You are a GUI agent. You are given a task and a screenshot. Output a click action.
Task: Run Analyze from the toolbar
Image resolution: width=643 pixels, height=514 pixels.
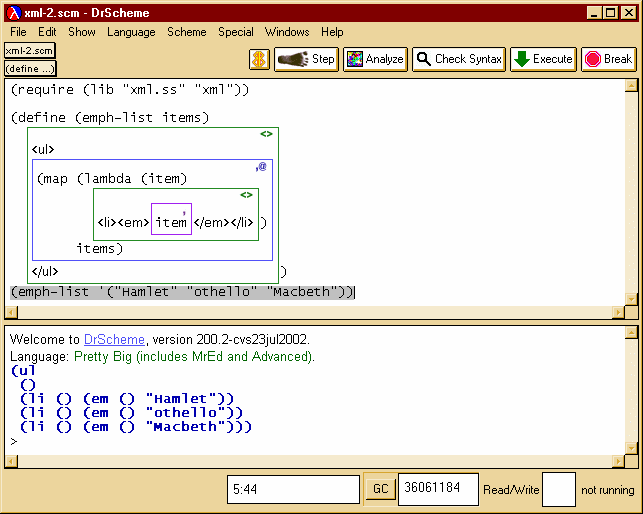375,59
